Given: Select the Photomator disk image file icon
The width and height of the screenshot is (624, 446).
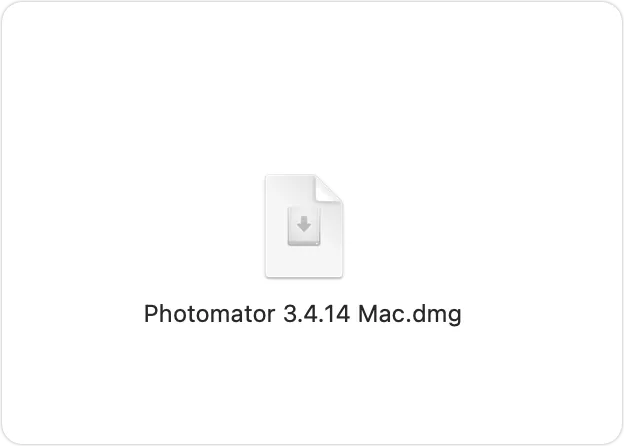Looking at the screenshot, I should pos(304,226).
